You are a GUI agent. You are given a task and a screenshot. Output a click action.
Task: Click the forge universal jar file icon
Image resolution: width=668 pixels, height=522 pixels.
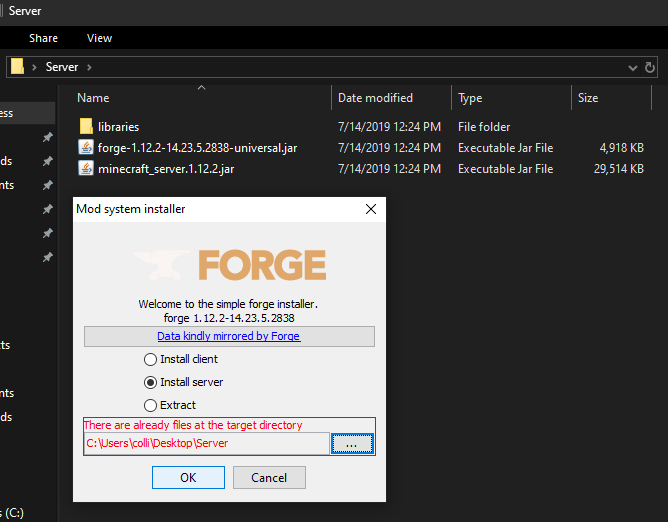(86, 148)
